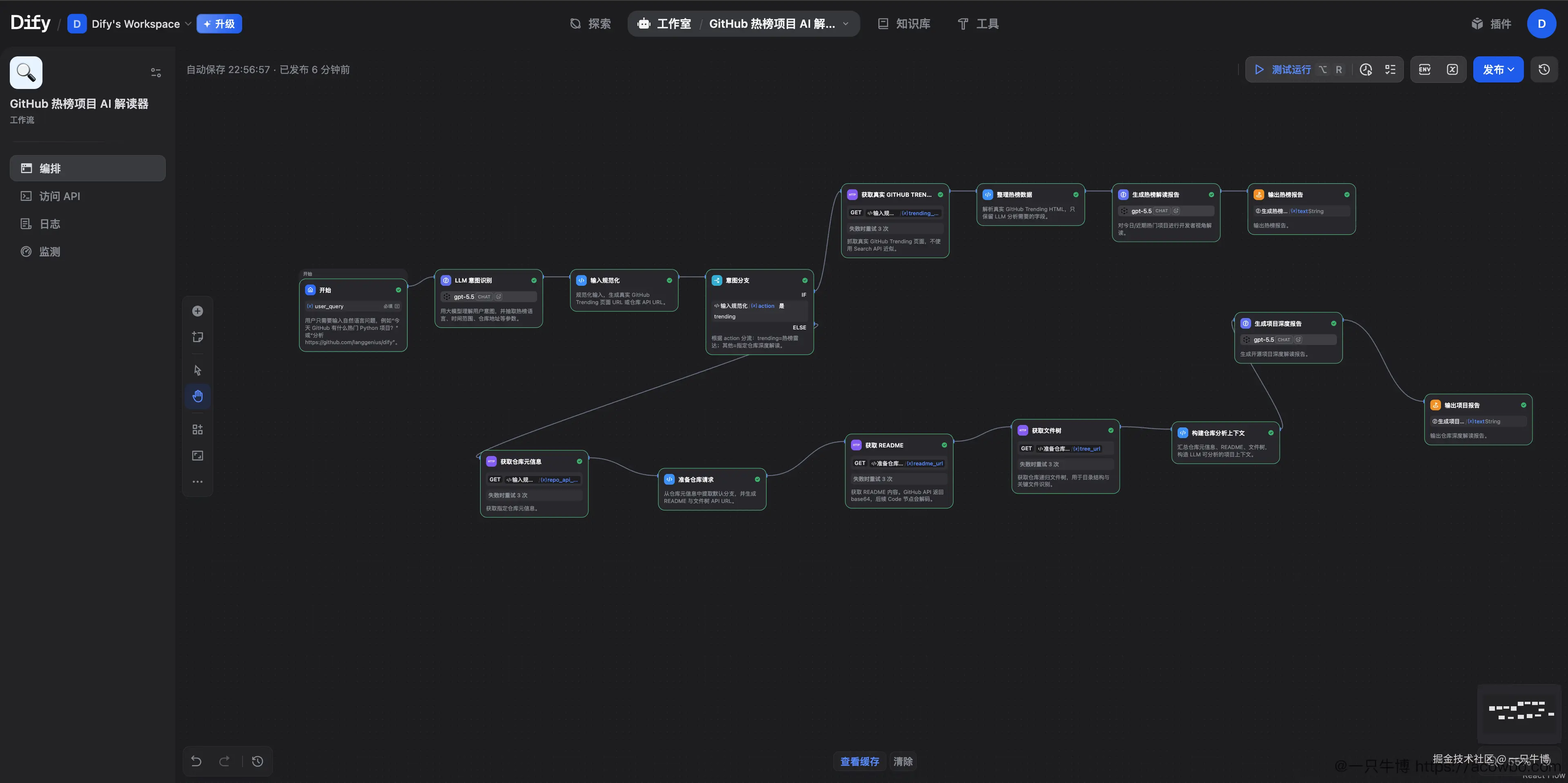This screenshot has height=783, width=1568.
Task: Open the 发布 publish dropdown
Action: [1498, 69]
